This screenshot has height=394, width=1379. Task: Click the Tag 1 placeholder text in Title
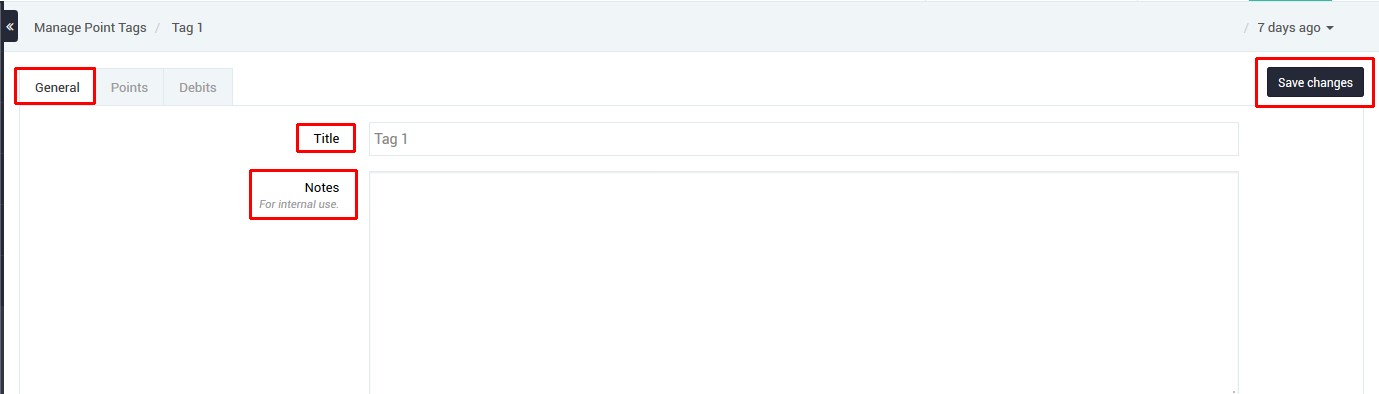tap(391, 139)
